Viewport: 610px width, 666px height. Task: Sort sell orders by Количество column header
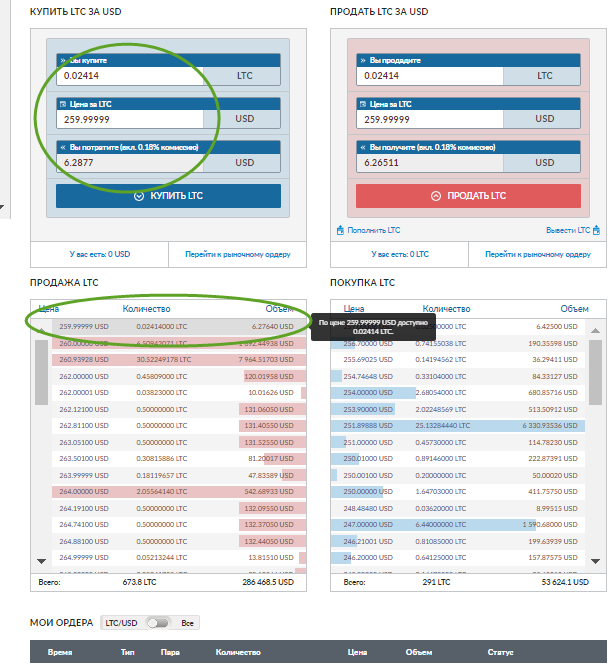[x=147, y=309]
